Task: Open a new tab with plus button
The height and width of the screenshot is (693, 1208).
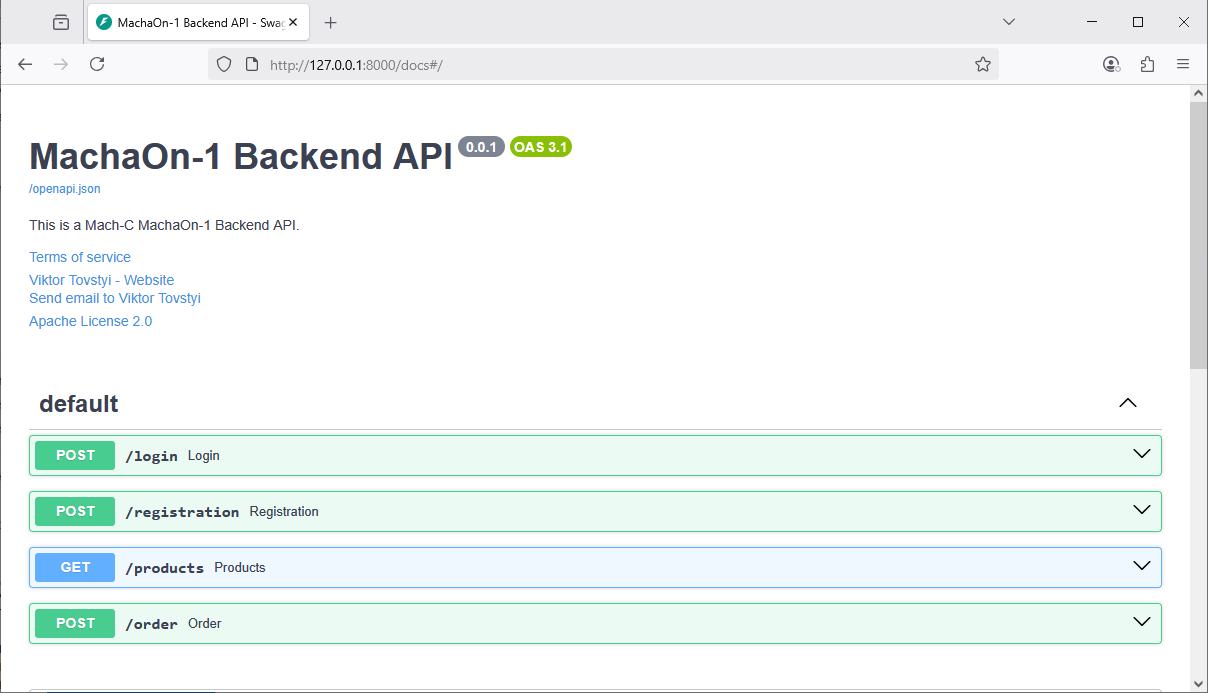Action: tap(331, 22)
